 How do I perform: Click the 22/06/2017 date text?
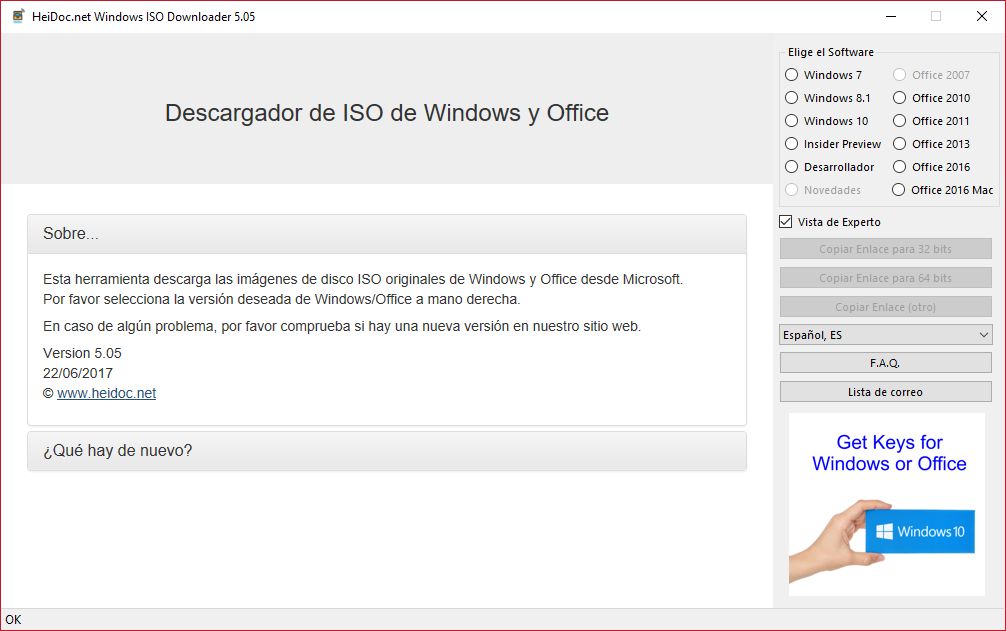coord(78,373)
